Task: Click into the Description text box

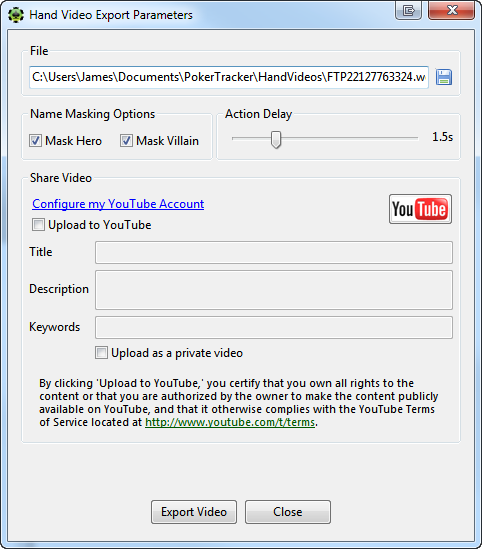Action: (x=274, y=290)
